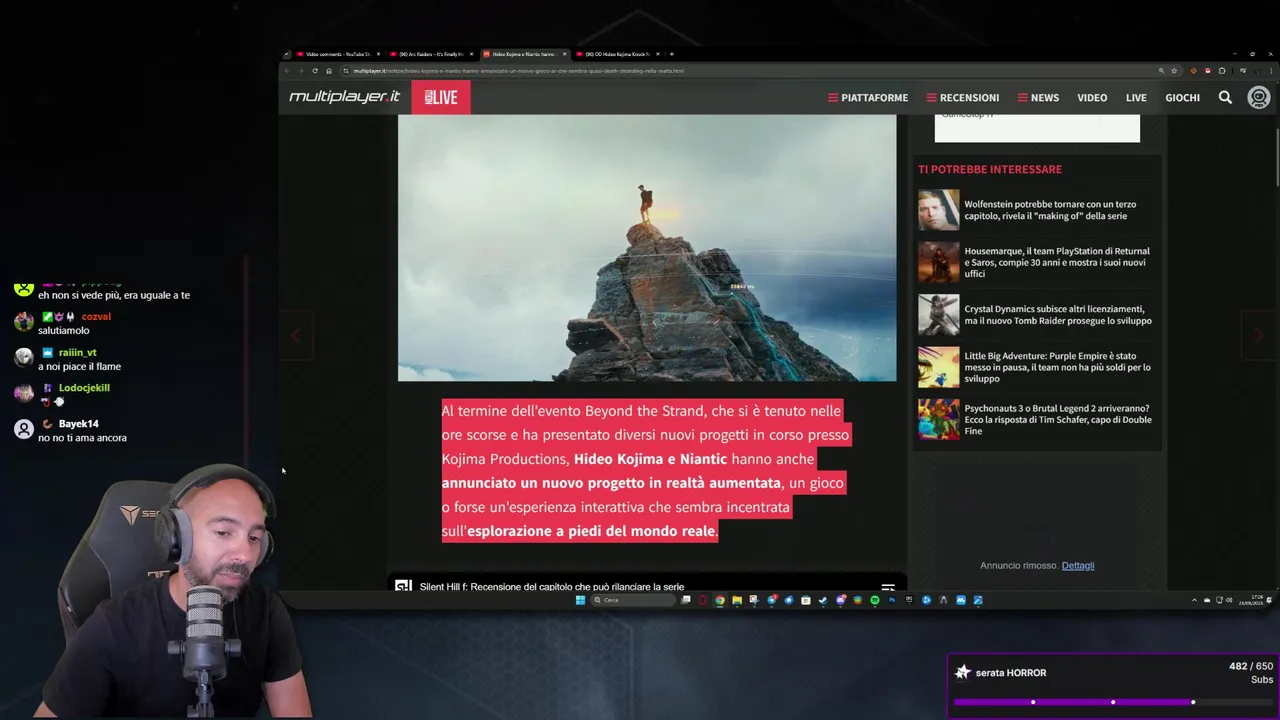
Task: Show hidden tray icons chevron
Action: (x=1194, y=600)
